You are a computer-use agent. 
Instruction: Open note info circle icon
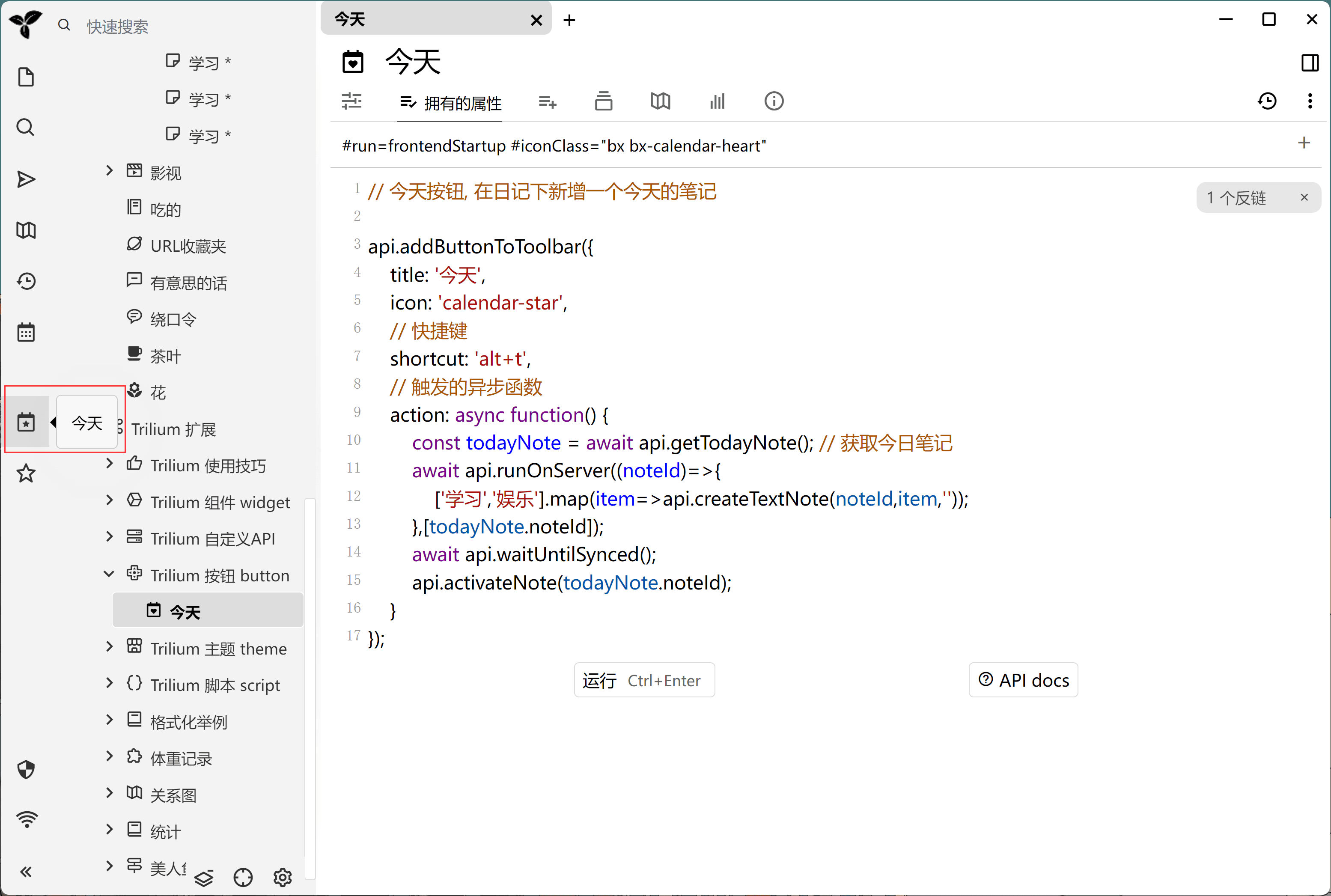(774, 101)
